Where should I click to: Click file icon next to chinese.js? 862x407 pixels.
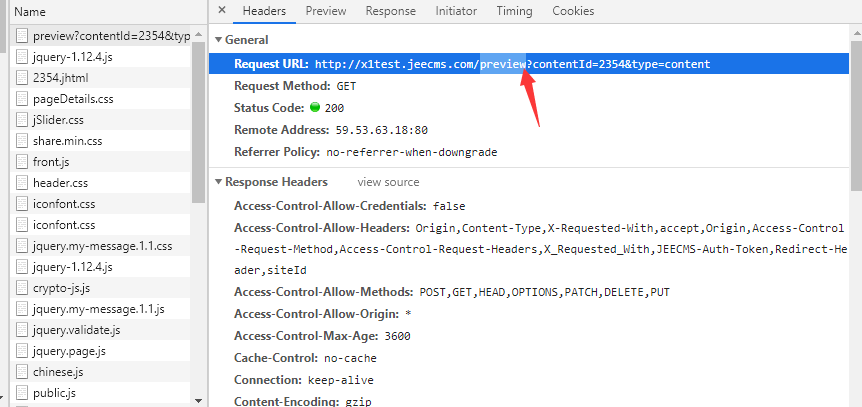click(x=21, y=372)
